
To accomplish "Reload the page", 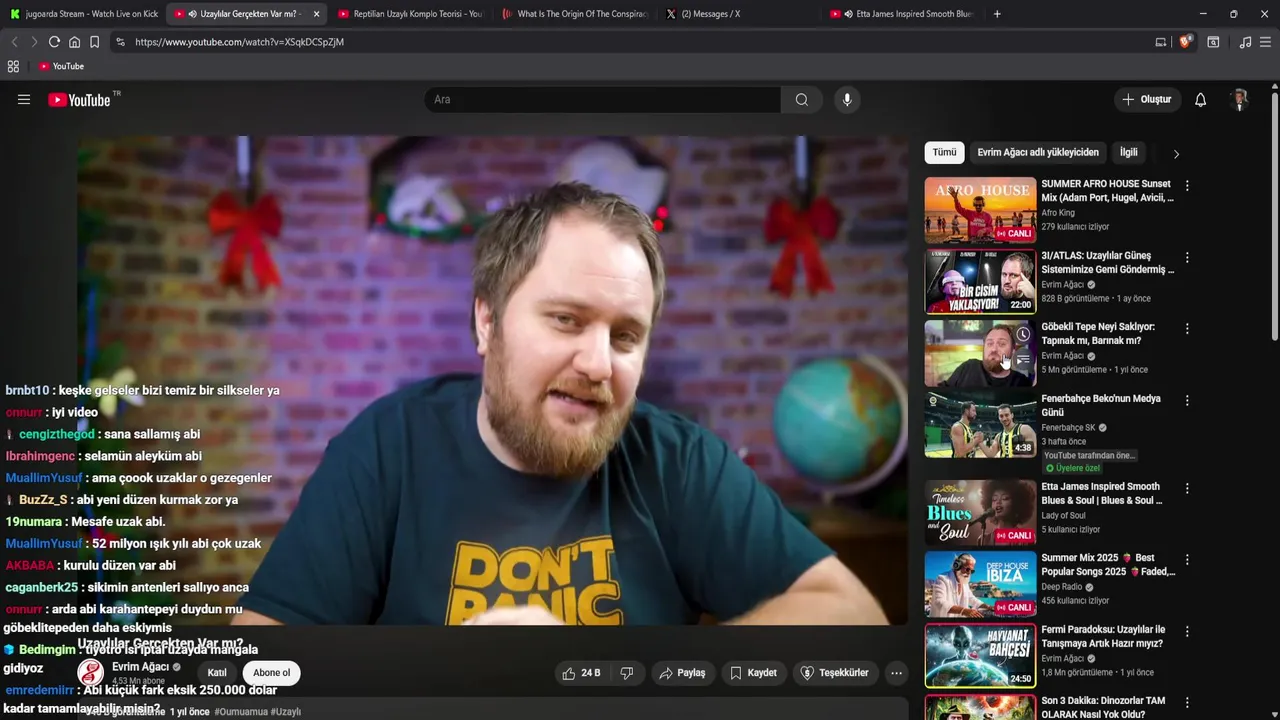I will coord(54,42).
